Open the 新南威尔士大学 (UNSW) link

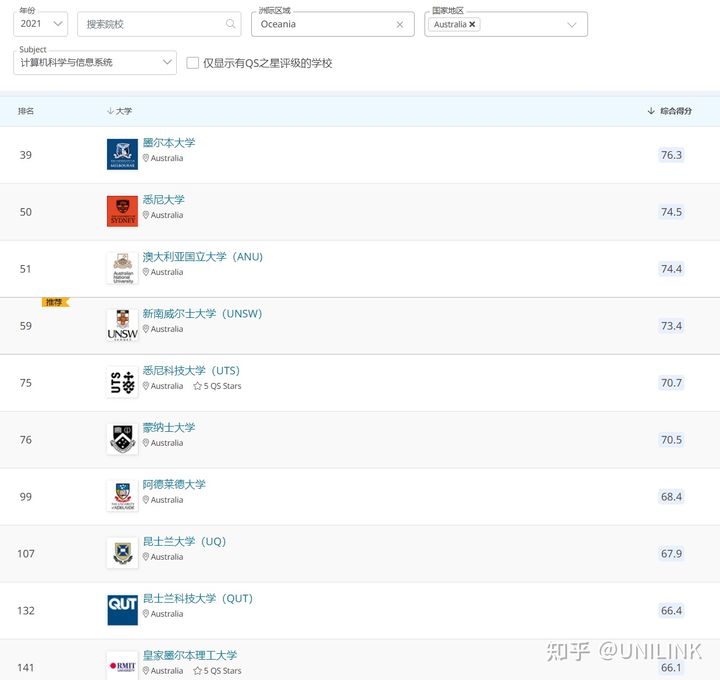[x=202, y=314]
